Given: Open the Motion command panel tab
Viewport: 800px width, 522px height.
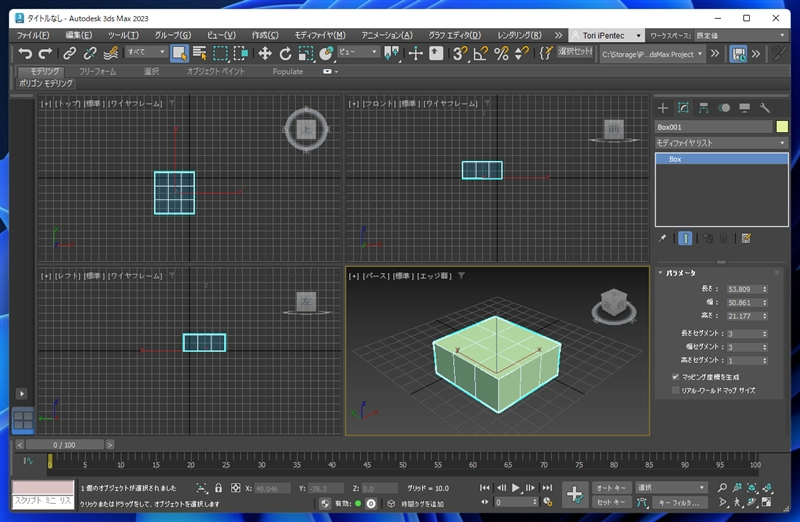Looking at the screenshot, I should [x=724, y=108].
